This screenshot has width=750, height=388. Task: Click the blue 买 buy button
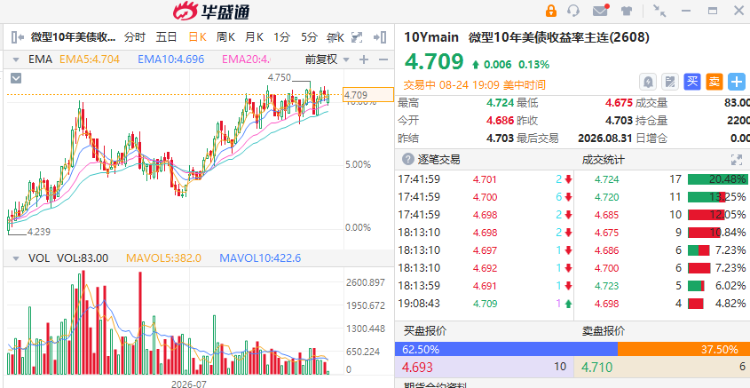pos(692,82)
